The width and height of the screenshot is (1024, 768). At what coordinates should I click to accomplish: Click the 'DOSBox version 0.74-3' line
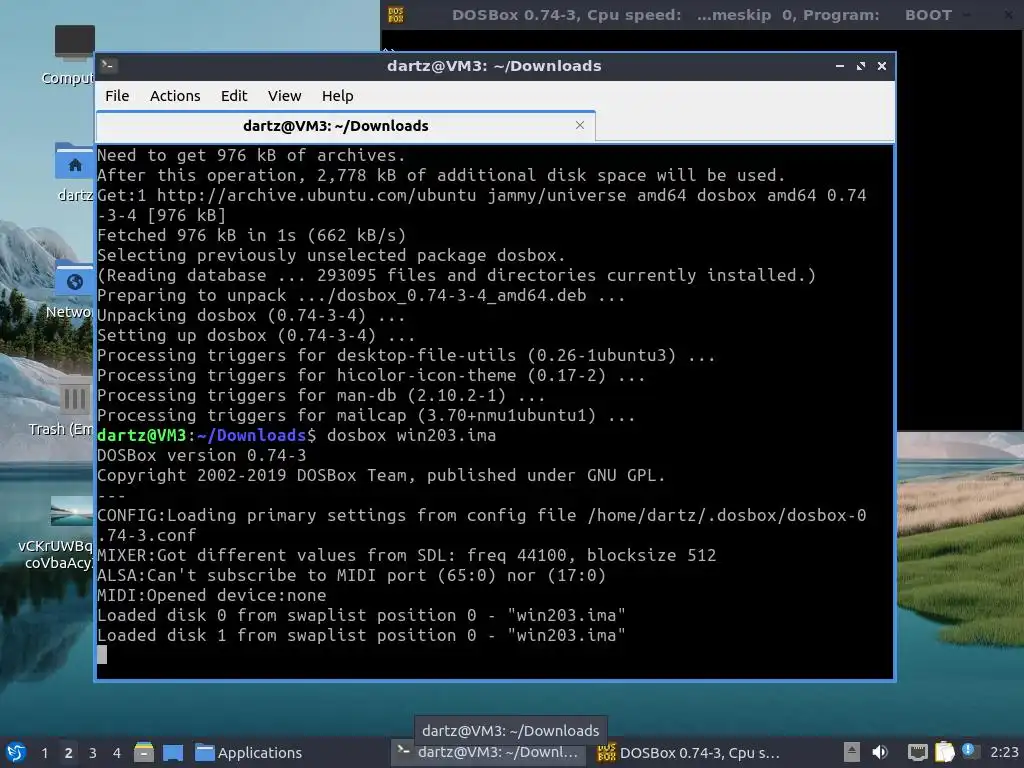pos(202,455)
